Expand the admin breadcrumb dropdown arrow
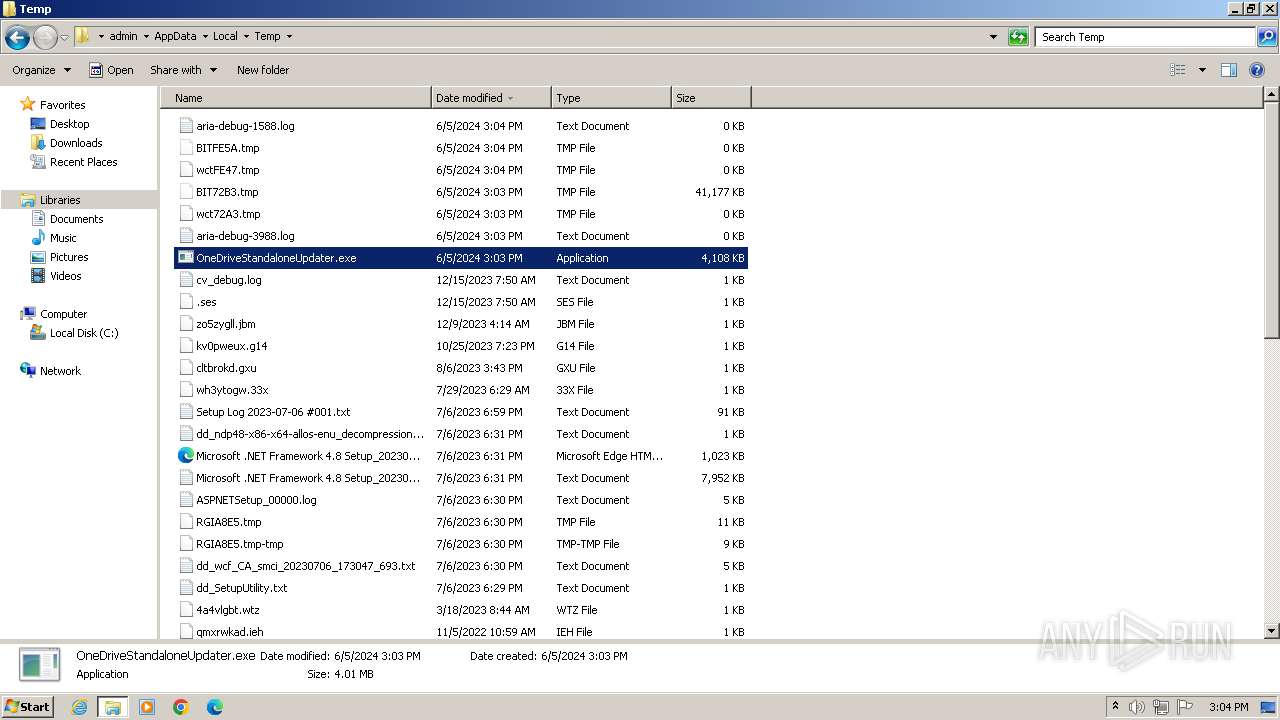 146,36
